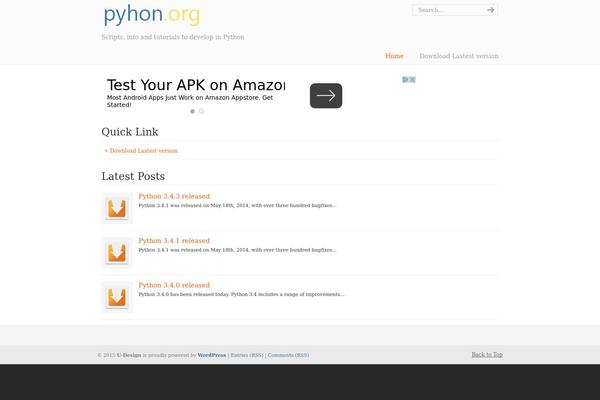Click the Latest Posts heading
600x400 pixels.
133,176
